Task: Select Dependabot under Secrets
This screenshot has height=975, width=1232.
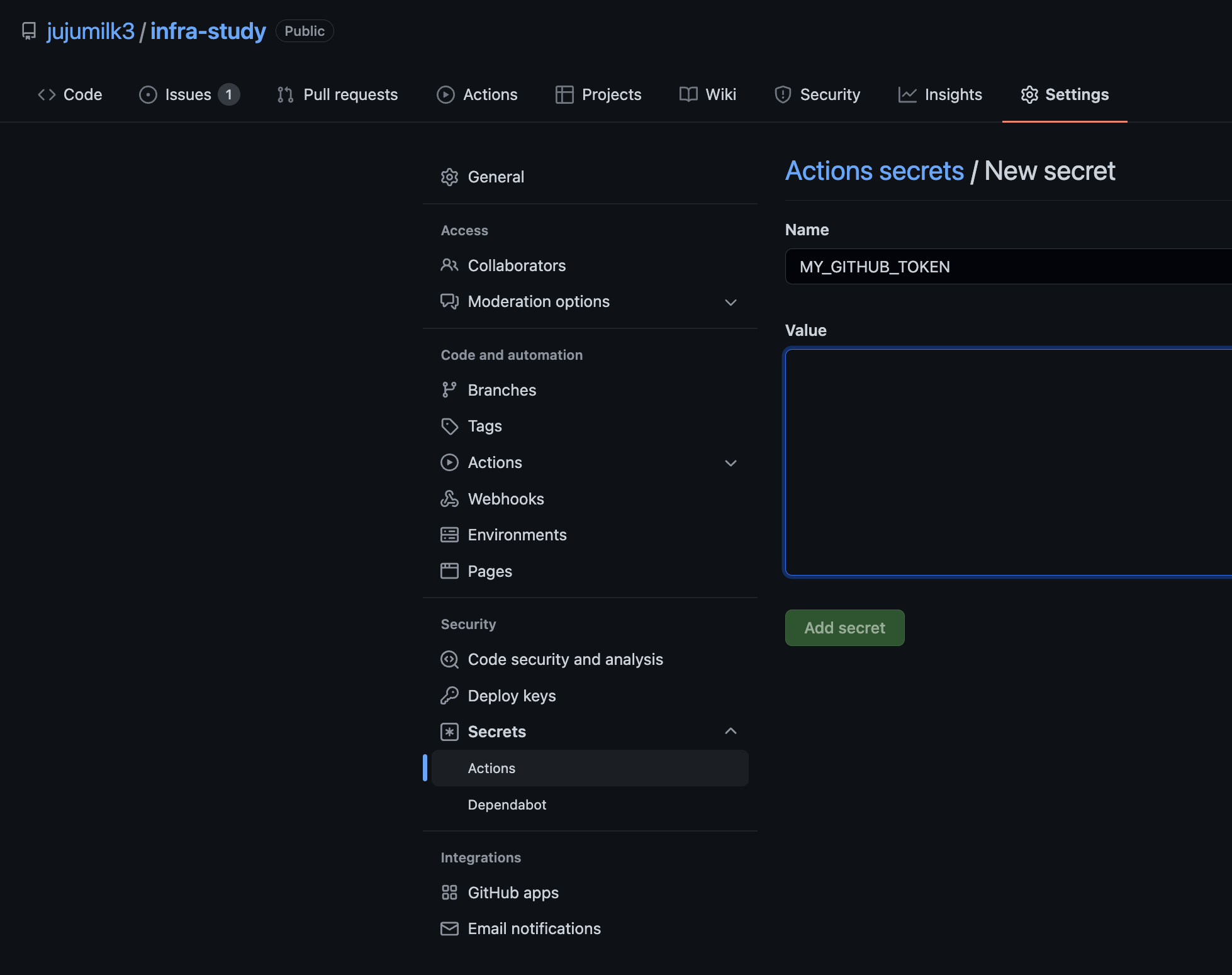Action: click(x=507, y=805)
